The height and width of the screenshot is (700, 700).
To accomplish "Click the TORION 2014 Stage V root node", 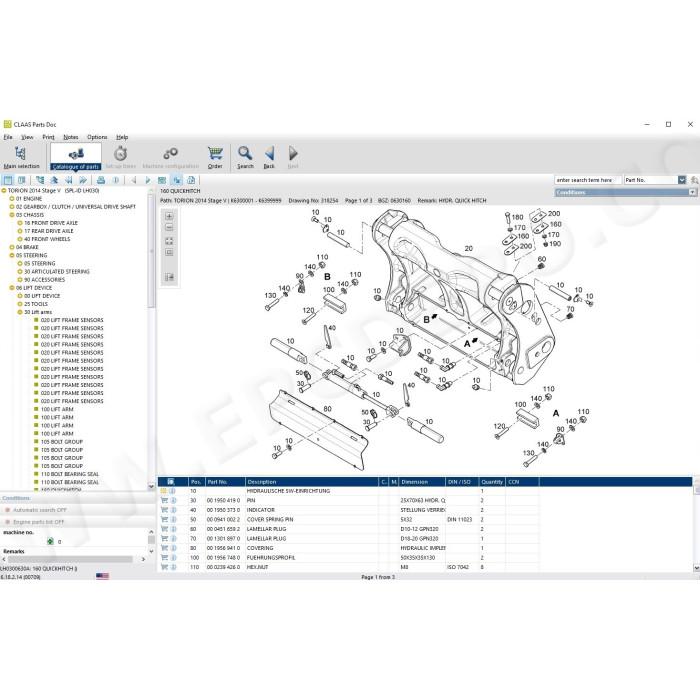I will pos(53,191).
